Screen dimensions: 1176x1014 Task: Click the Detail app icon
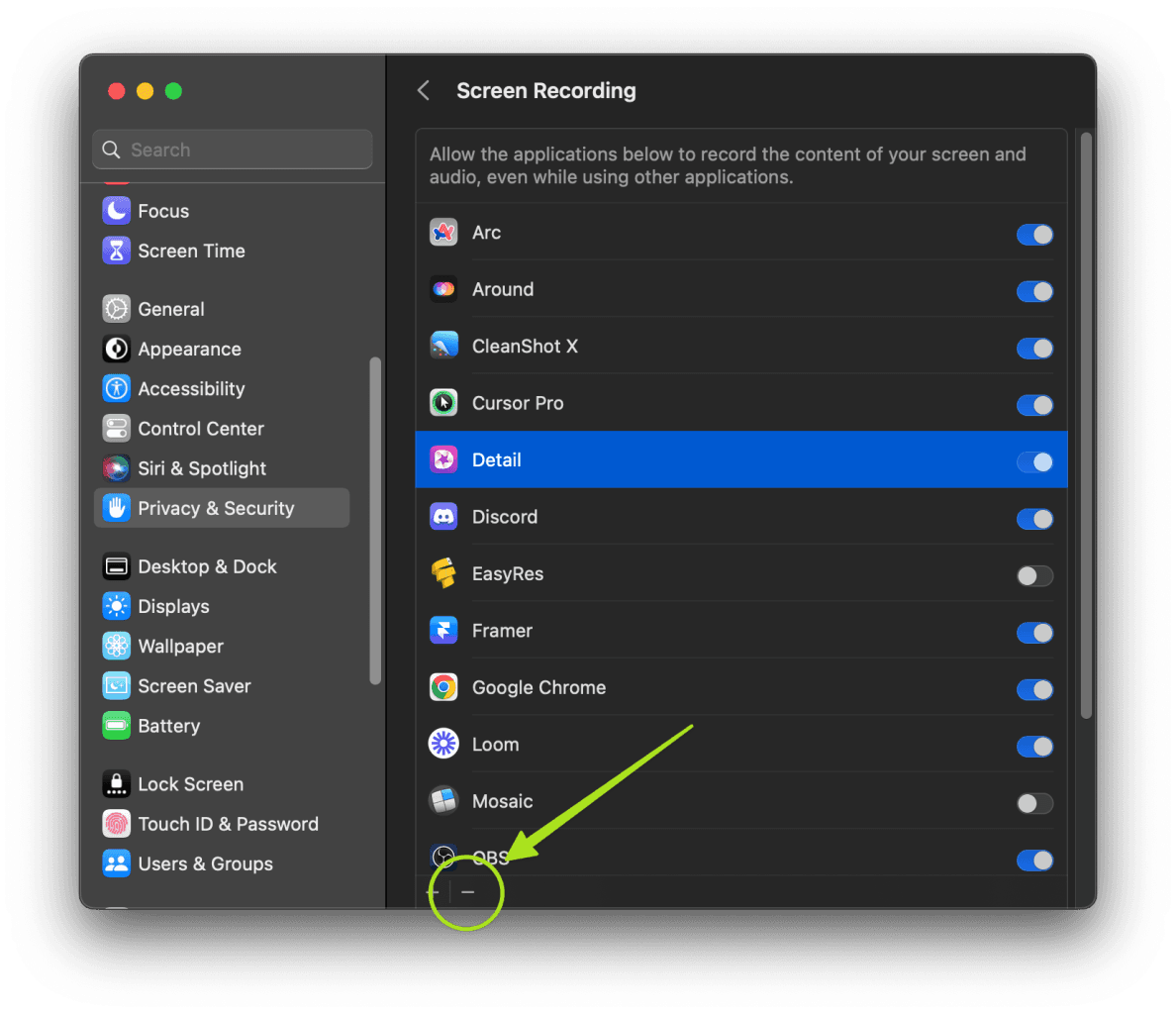point(443,459)
